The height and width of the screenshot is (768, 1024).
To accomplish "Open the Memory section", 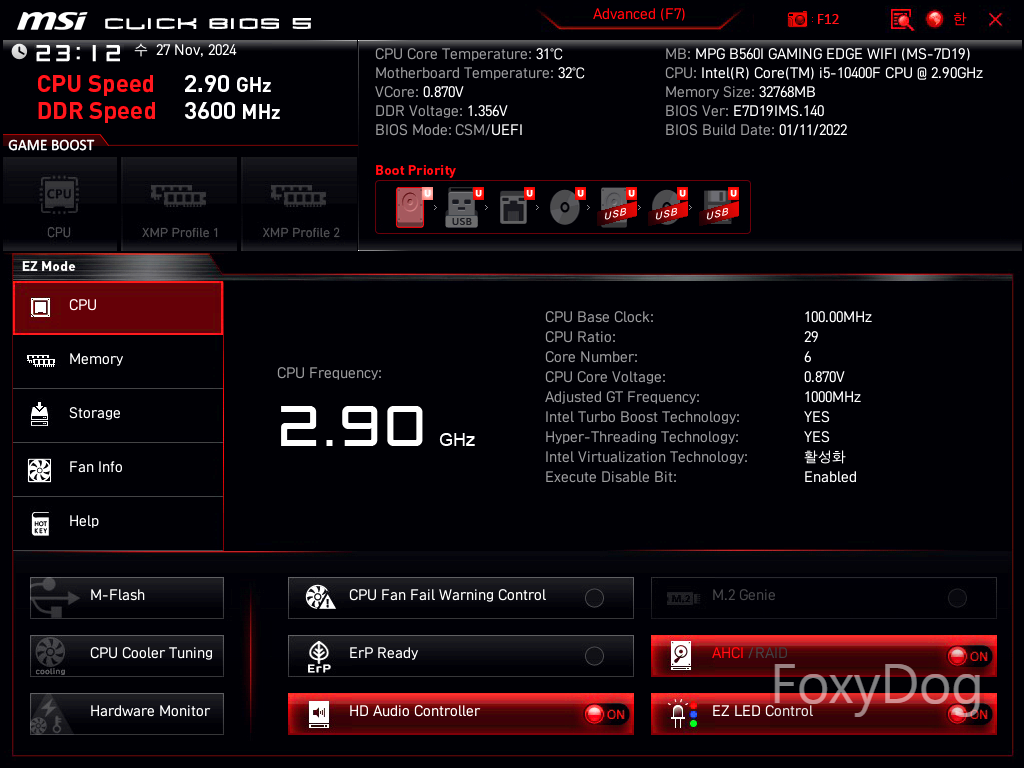I will click(x=118, y=361).
